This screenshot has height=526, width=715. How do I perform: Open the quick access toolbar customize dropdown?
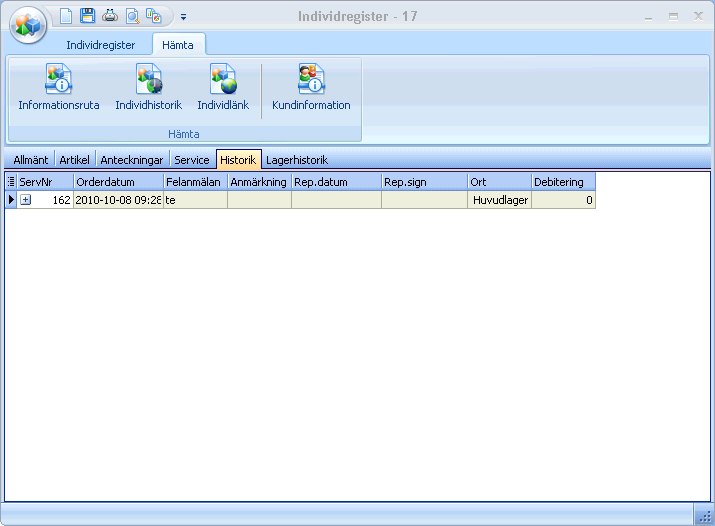click(x=184, y=17)
